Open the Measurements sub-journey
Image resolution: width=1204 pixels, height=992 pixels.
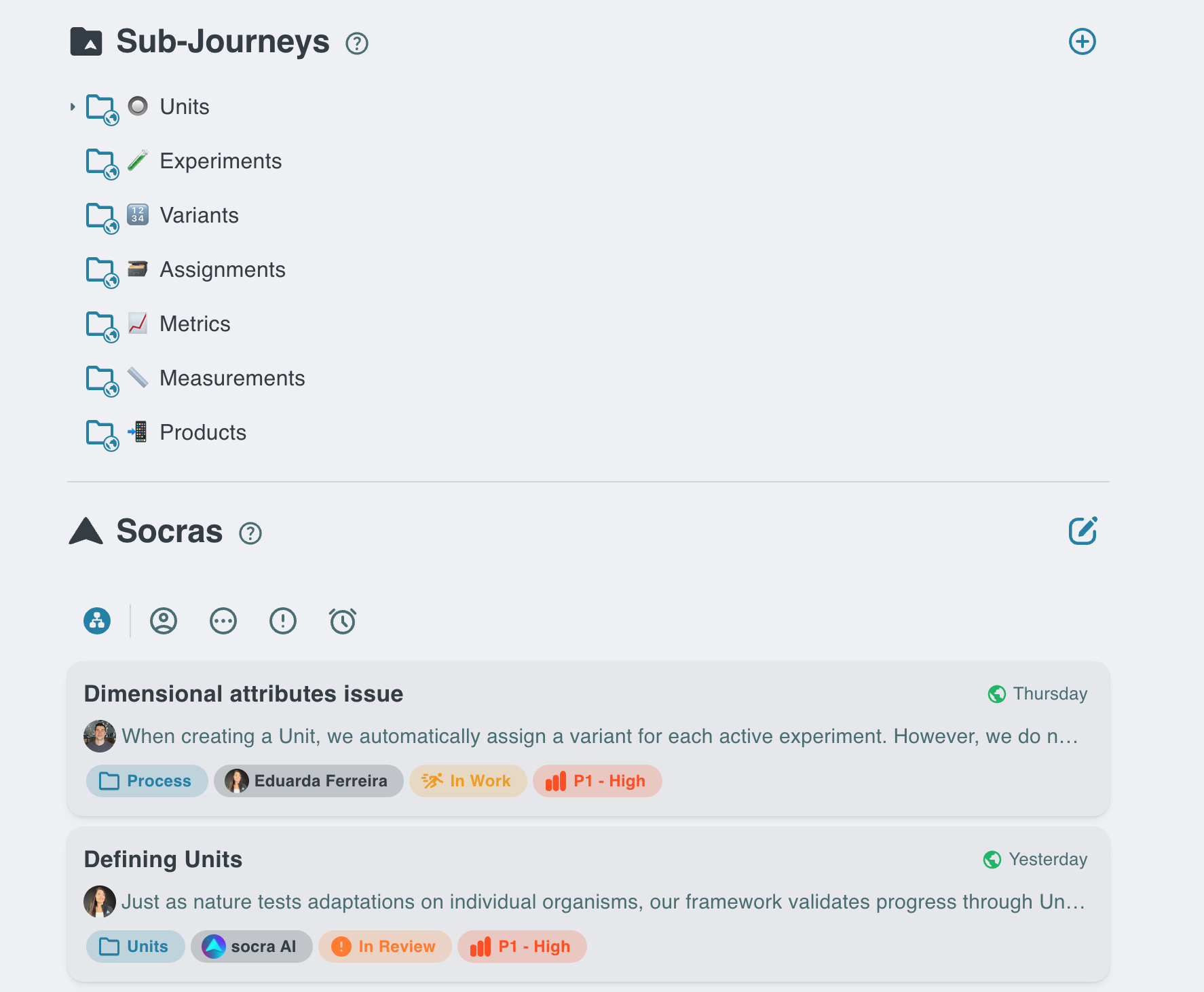click(231, 378)
